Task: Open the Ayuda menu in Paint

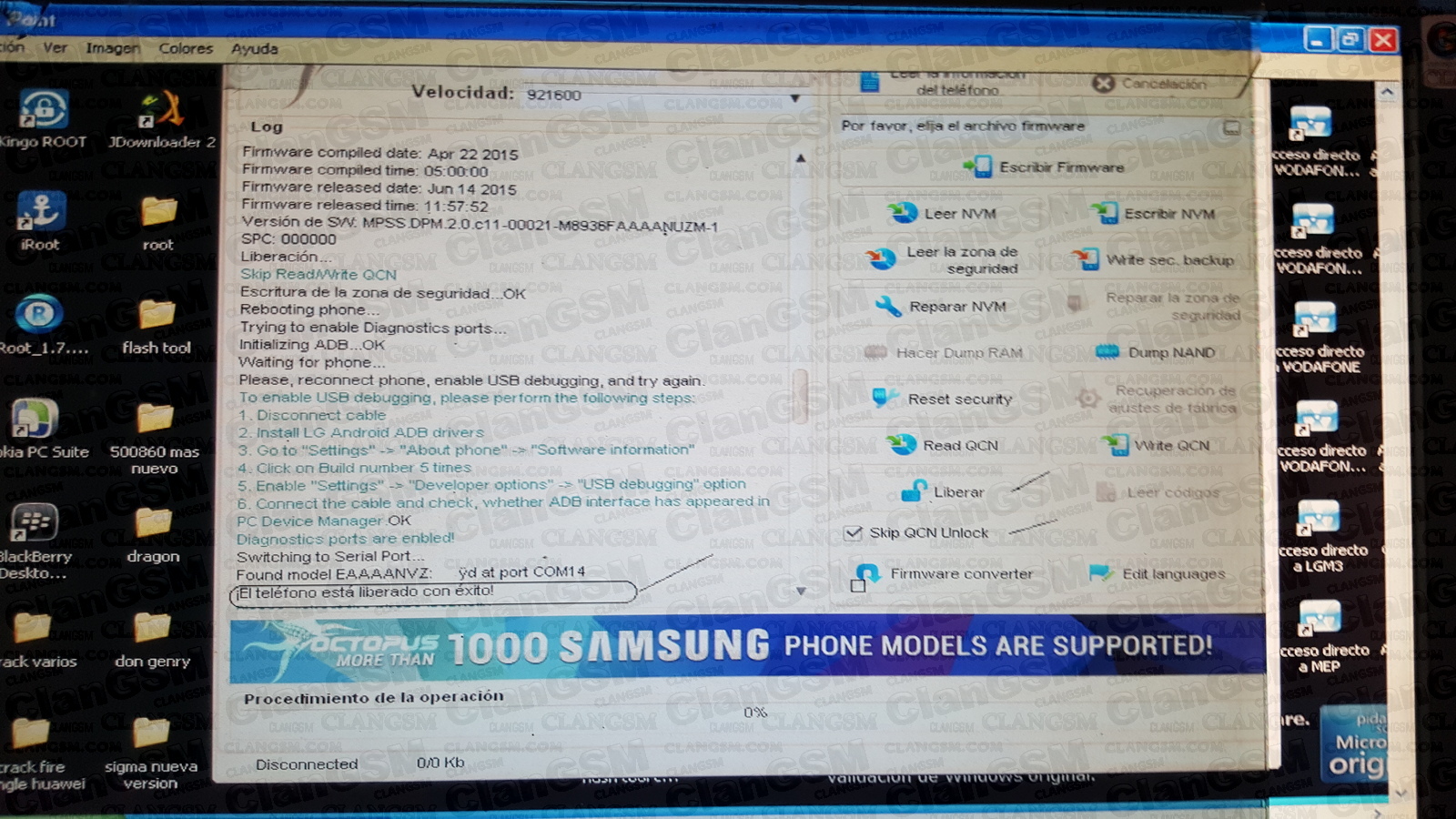Action: (254, 48)
